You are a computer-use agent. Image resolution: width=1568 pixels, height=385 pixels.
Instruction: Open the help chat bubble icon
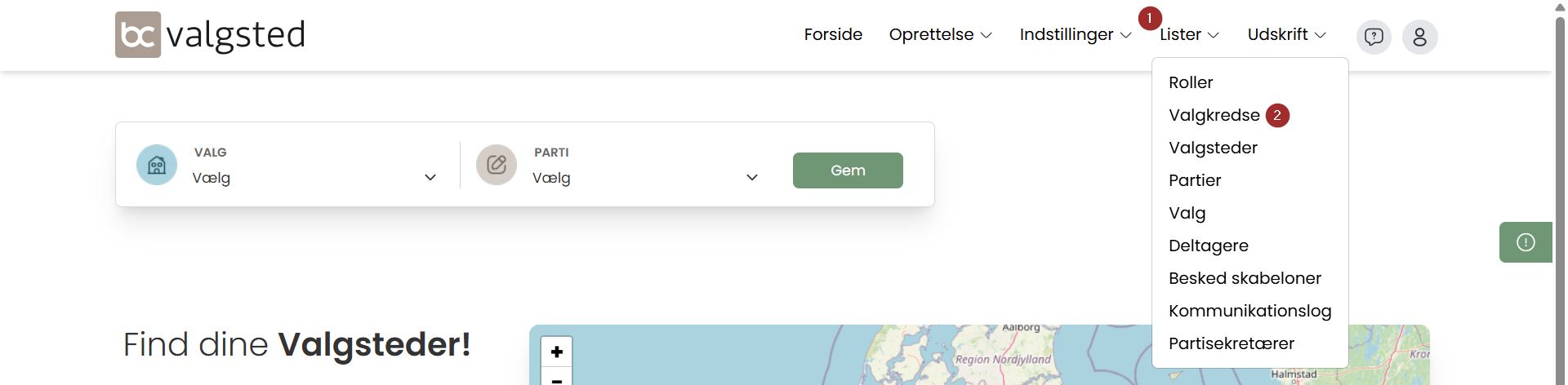tap(1374, 37)
